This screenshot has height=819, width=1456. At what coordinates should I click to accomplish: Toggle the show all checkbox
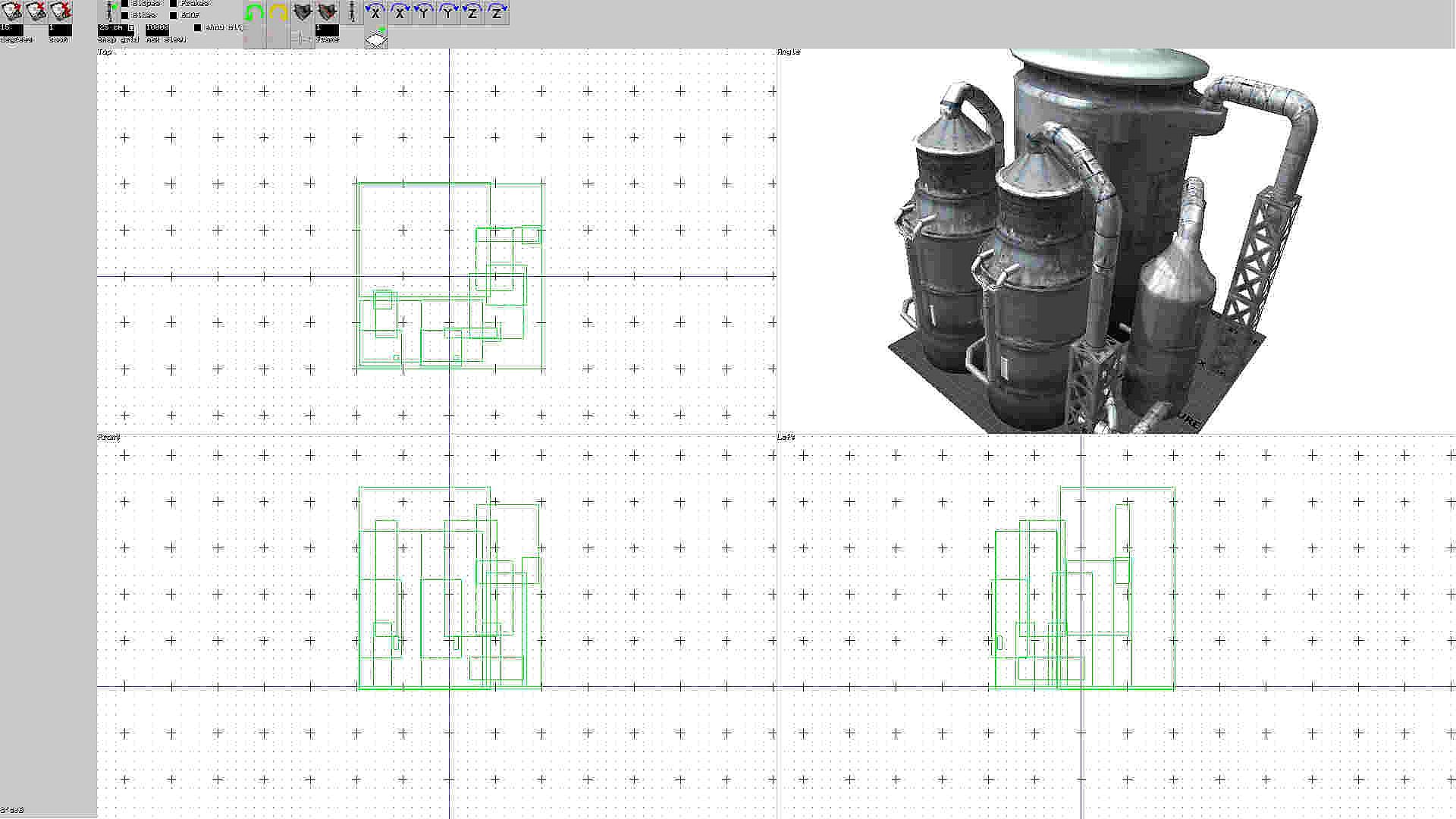(198, 28)
